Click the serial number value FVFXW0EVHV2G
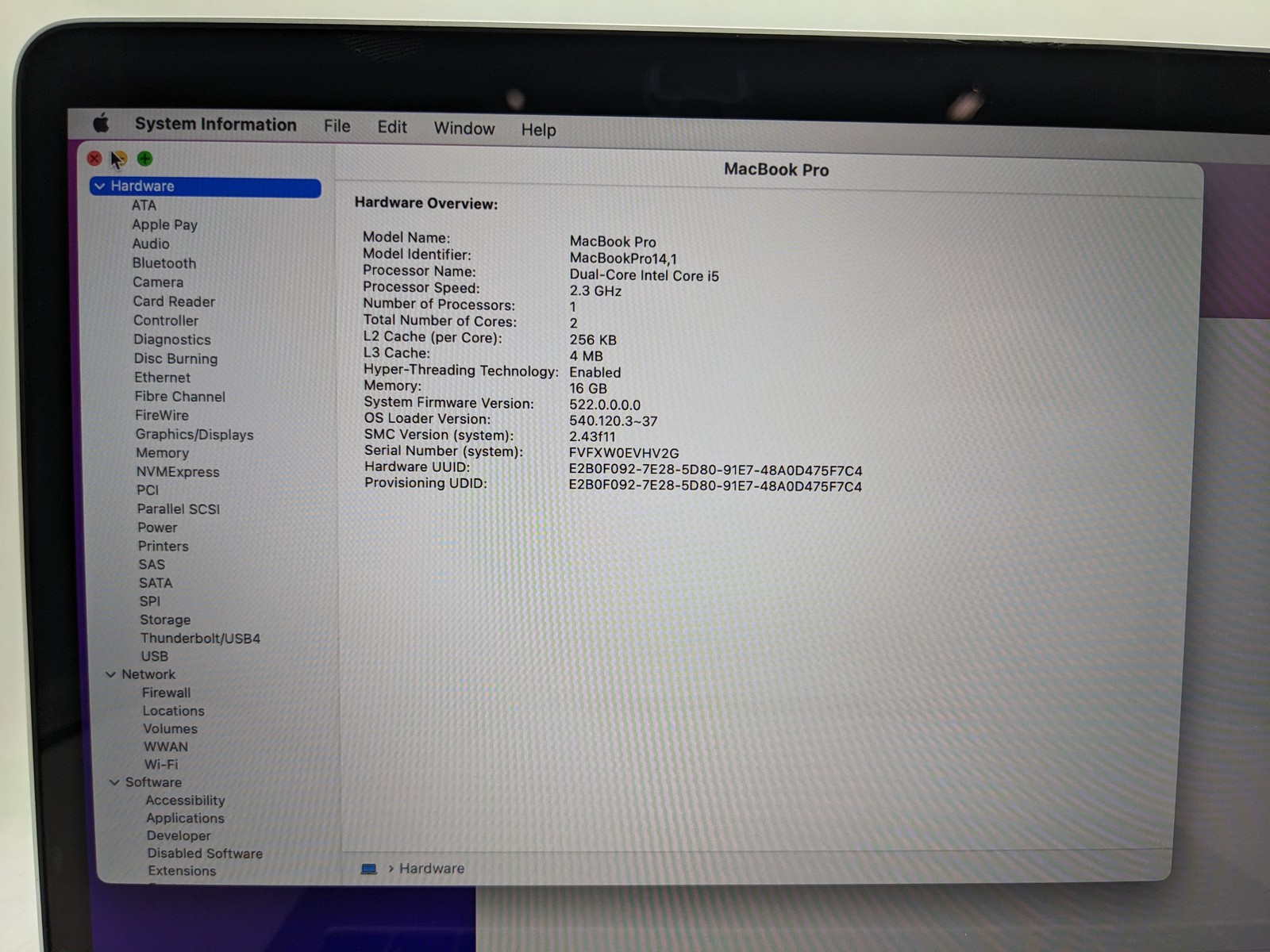This screenshot has height=952, width=1270. (624, 453)
